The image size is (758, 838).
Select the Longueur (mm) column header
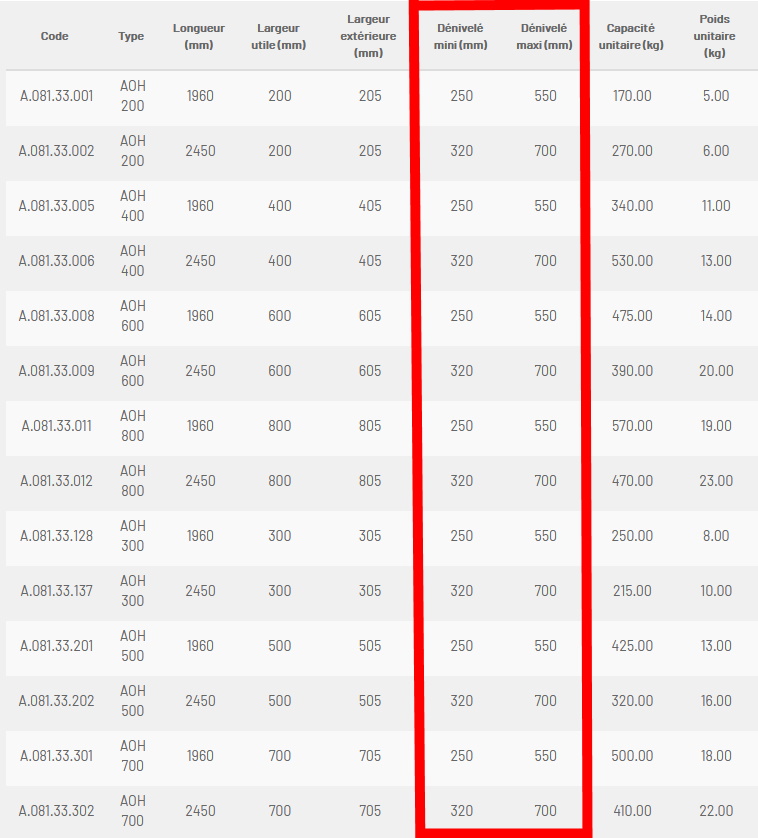click(199, 36)
